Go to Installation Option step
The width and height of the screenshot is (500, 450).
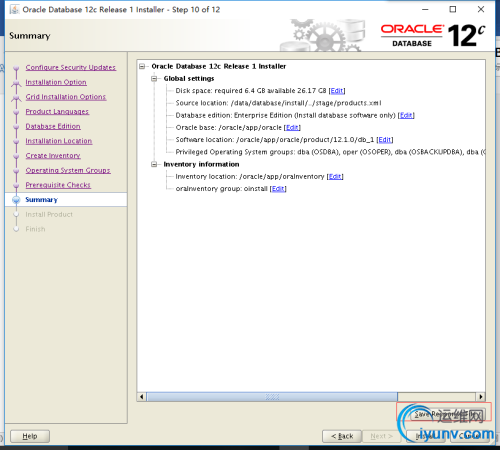[x=56, y=82]
